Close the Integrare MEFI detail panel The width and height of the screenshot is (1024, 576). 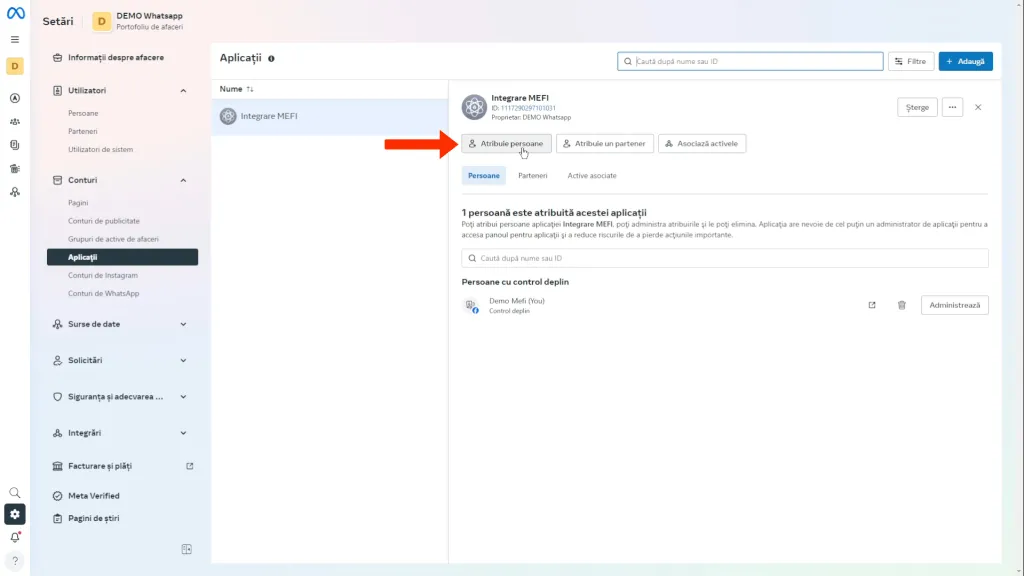coord(978,107)
